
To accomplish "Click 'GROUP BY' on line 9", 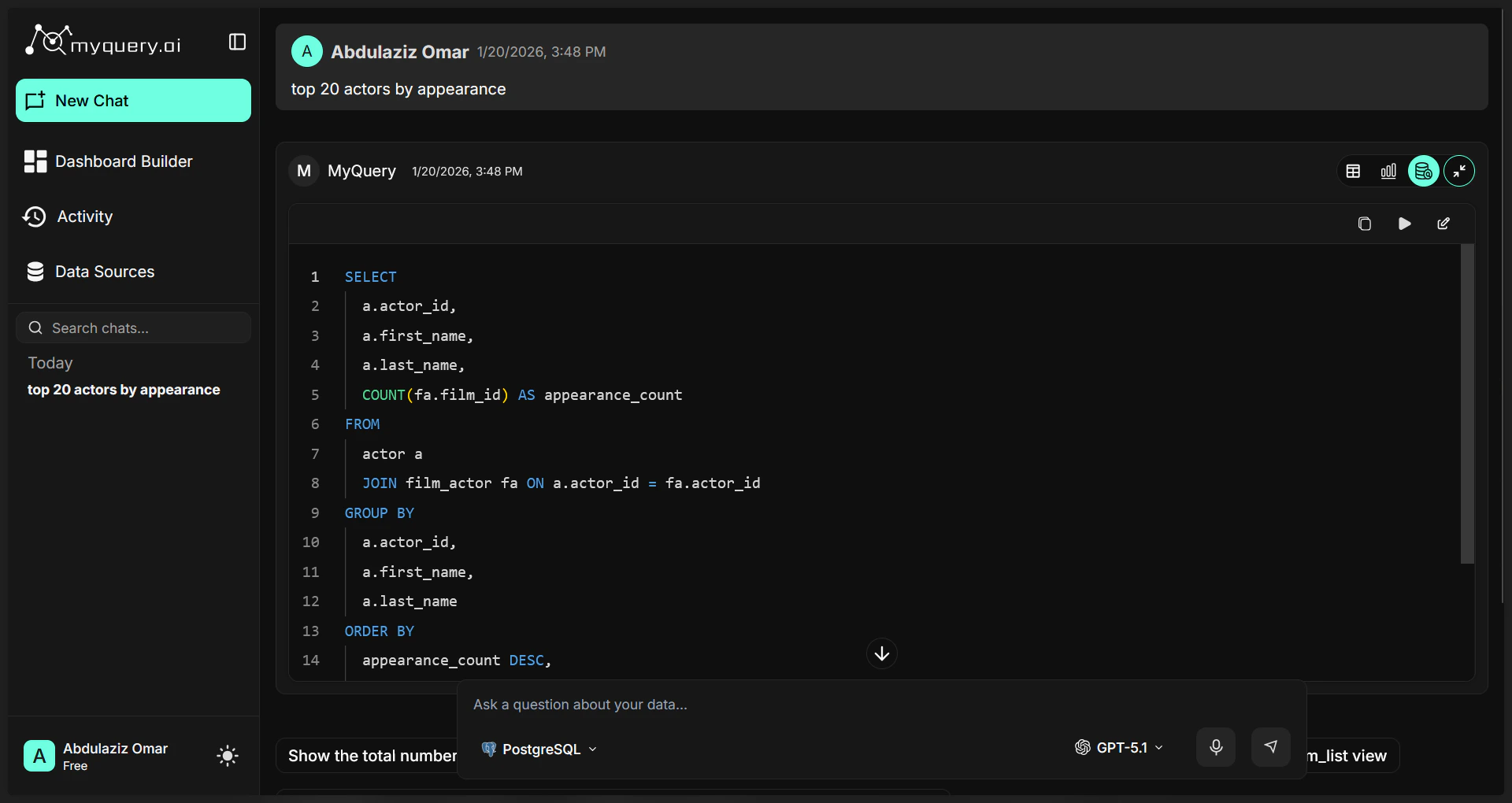I will click(379, 513).
